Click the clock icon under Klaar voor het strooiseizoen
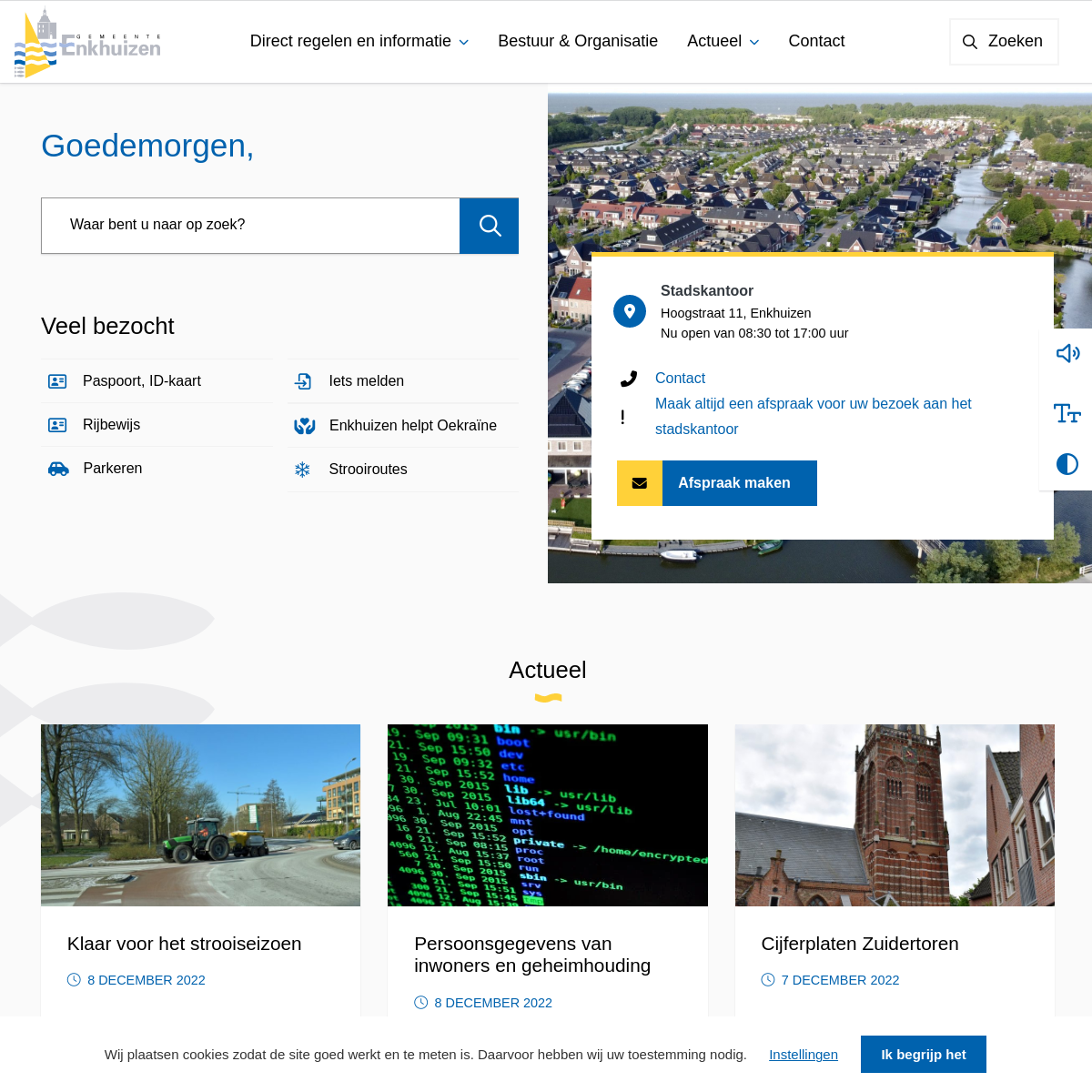Image resolution: width=1092 pixels, height=1092 pixels. click(x=74, y=980)
